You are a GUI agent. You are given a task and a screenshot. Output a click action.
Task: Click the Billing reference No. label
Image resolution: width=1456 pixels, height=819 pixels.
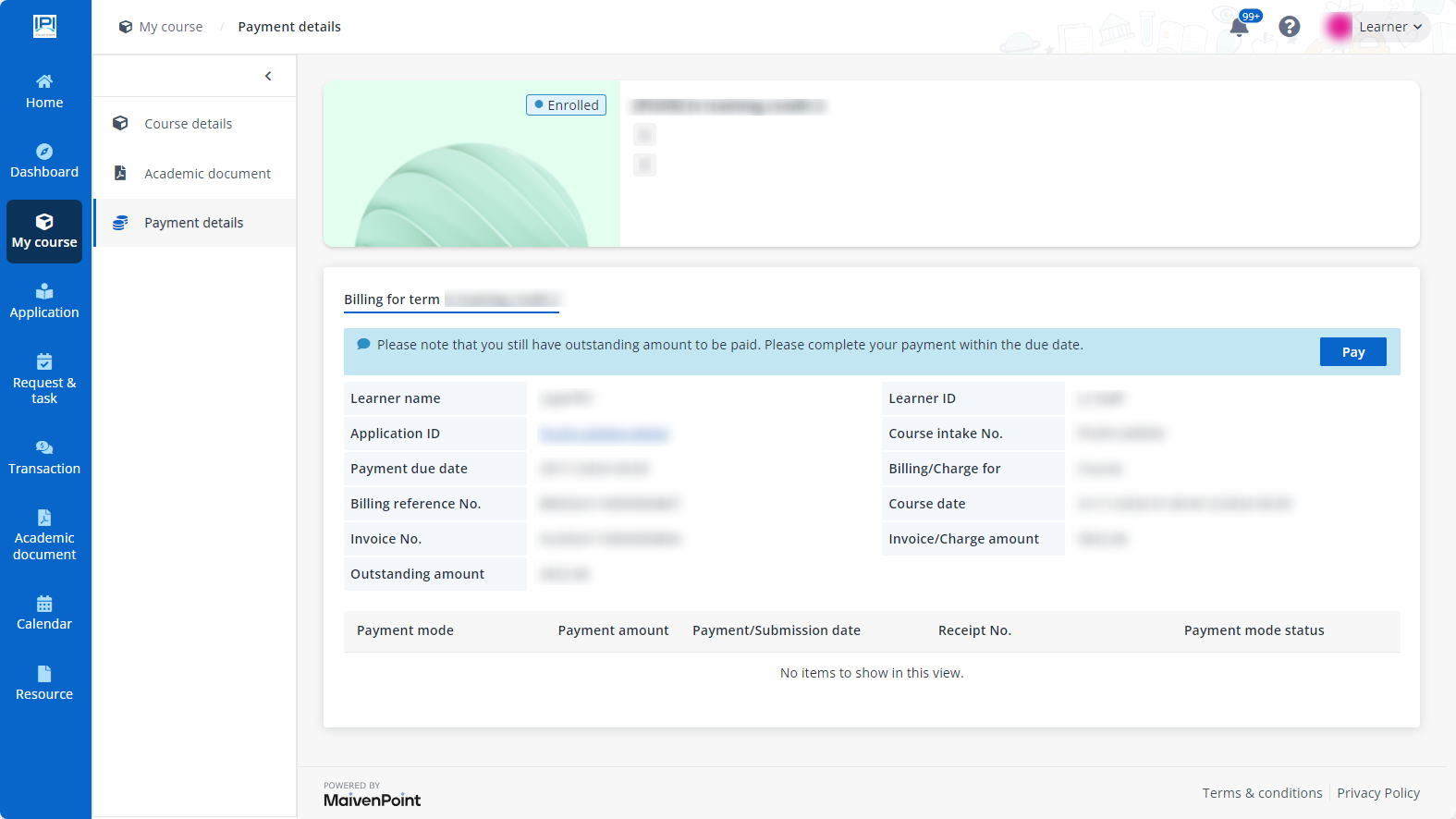pyautogui.click(x=415, y=504)
